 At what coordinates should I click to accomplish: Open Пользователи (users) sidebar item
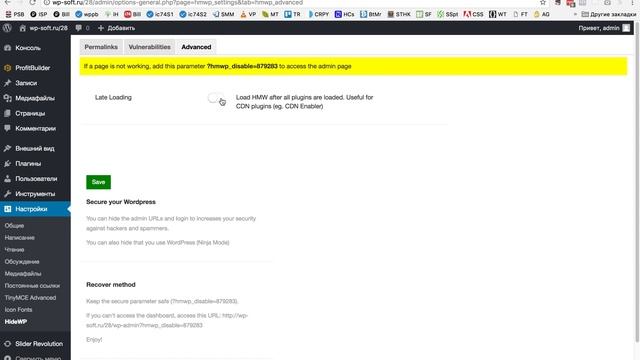(x=35, y=178)
